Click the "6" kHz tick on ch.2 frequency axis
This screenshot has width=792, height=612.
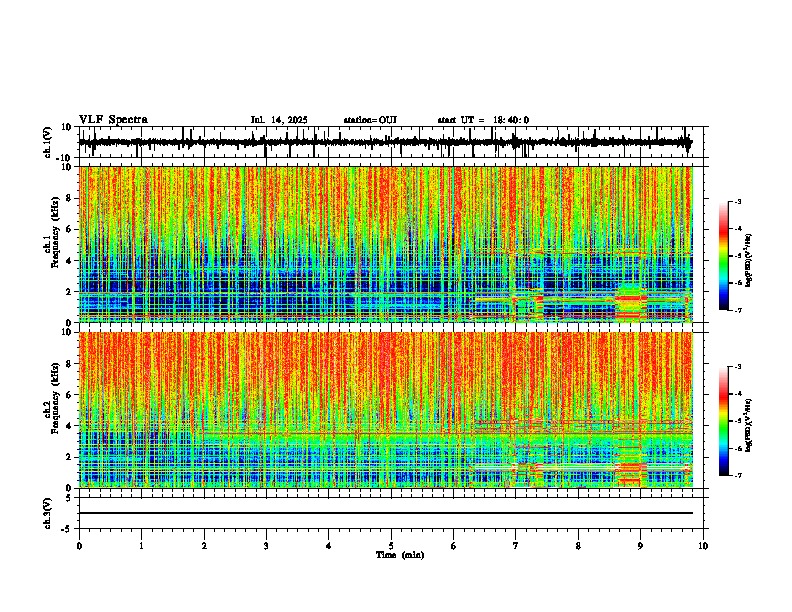[70, 395]
